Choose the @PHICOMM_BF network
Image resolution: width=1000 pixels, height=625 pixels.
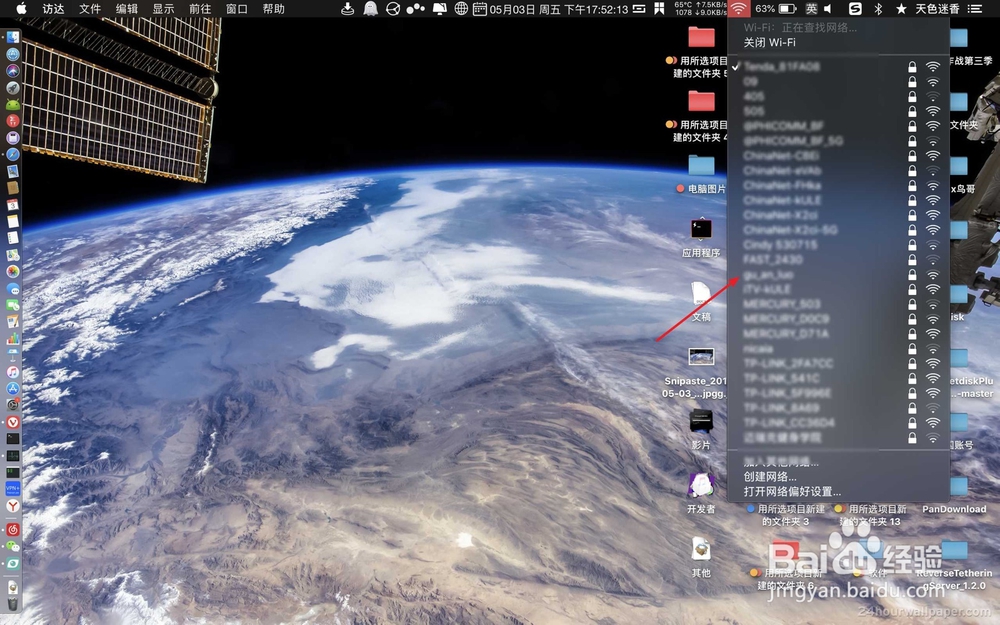838,126
